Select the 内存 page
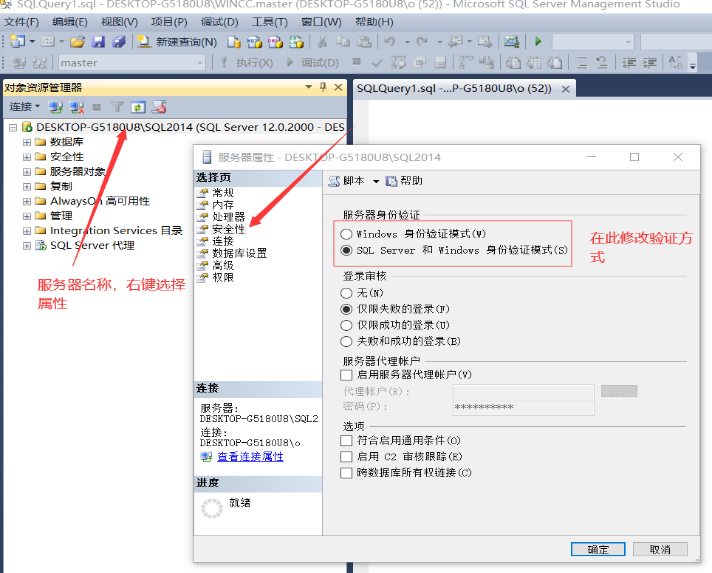Viewport: 712px width, 573px height. [x=223, y=205]
